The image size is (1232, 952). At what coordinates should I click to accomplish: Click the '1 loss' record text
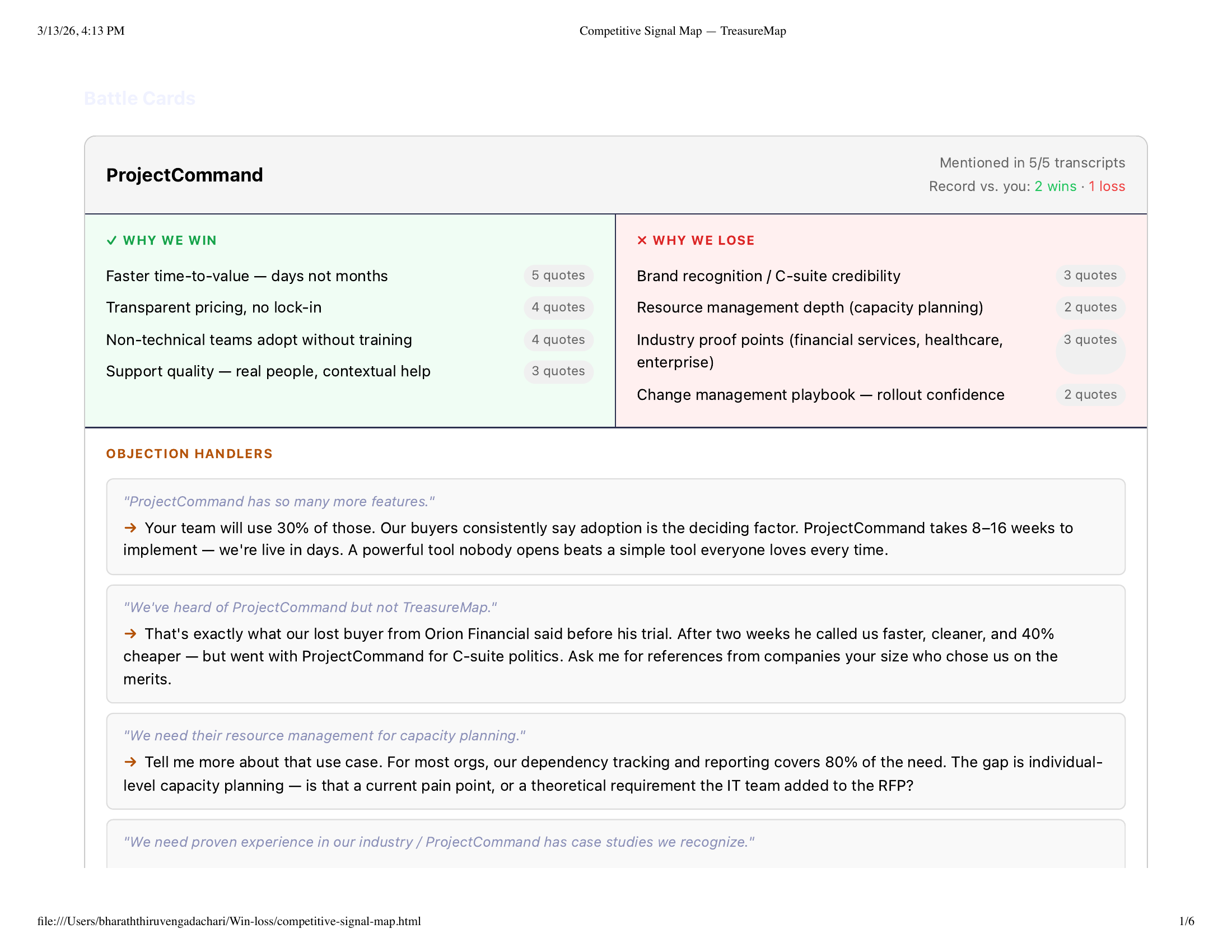(x=1106, y=186)
